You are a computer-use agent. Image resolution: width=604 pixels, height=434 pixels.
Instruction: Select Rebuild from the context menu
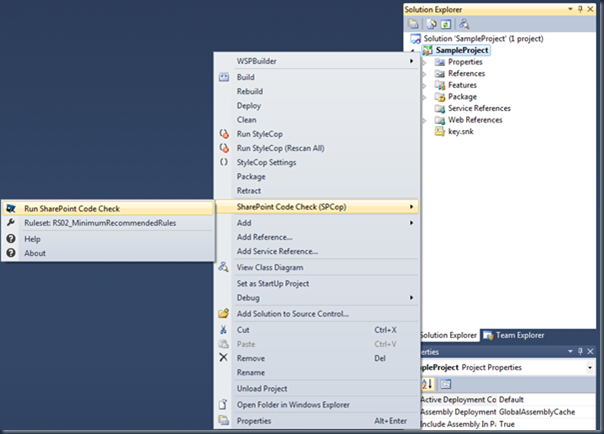250,91
